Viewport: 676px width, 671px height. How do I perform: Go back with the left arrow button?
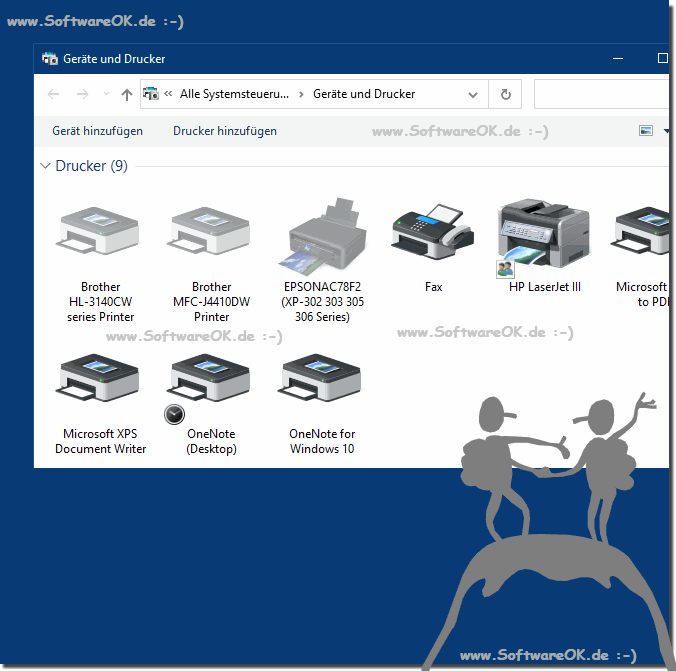pyautogui.click(x=53, y=94)
